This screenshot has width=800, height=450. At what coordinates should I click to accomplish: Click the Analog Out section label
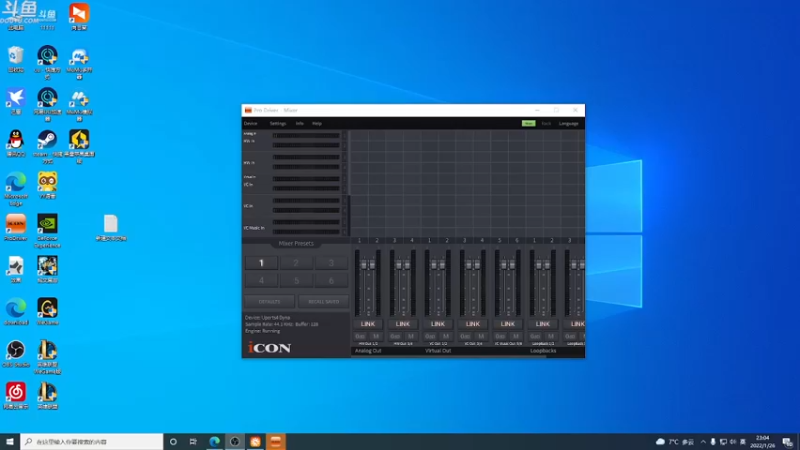click(x=368, y=351)
